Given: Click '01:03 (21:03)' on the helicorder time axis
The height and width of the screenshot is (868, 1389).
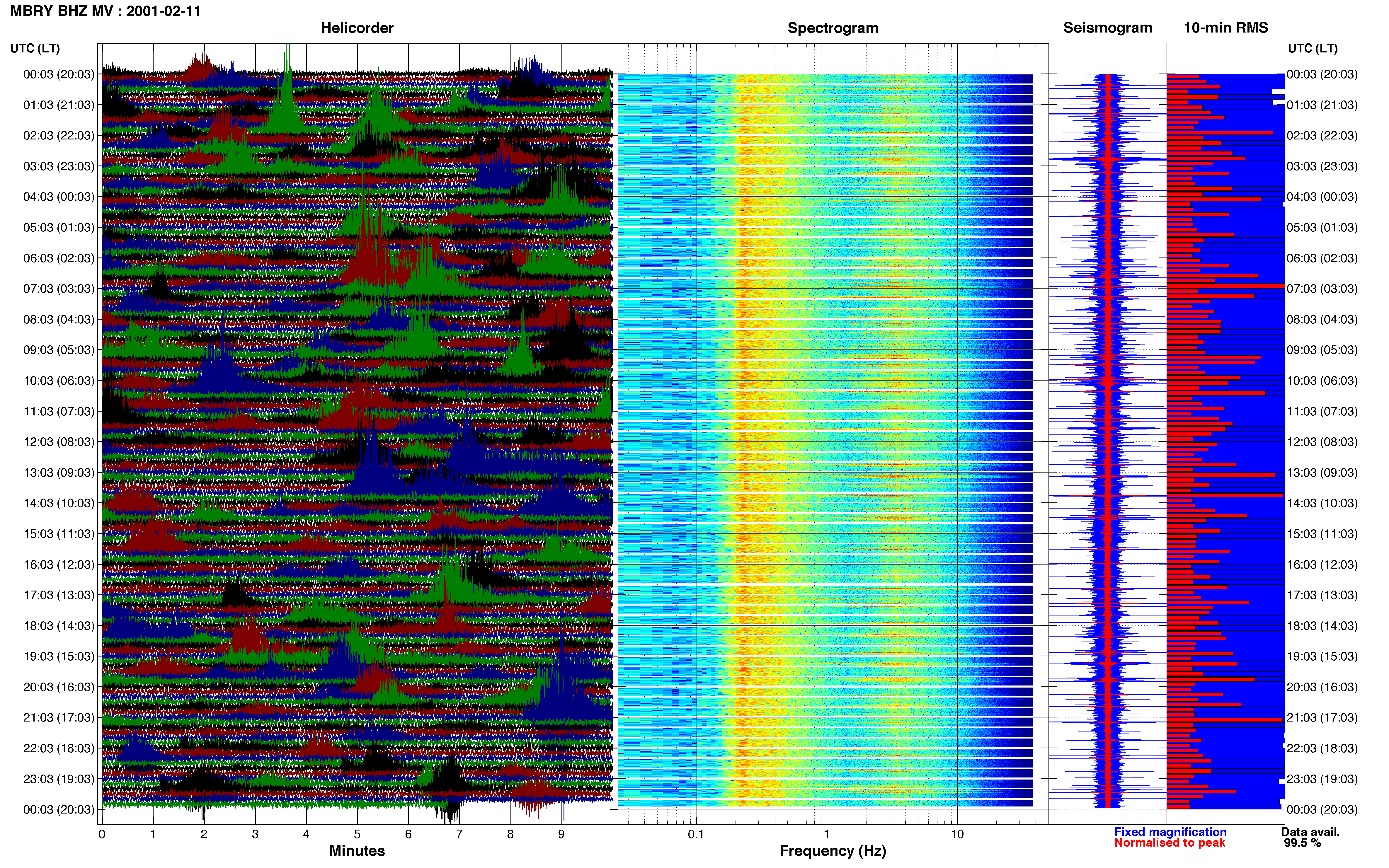Looking at the screenshot, I should (x=59, y=105).
